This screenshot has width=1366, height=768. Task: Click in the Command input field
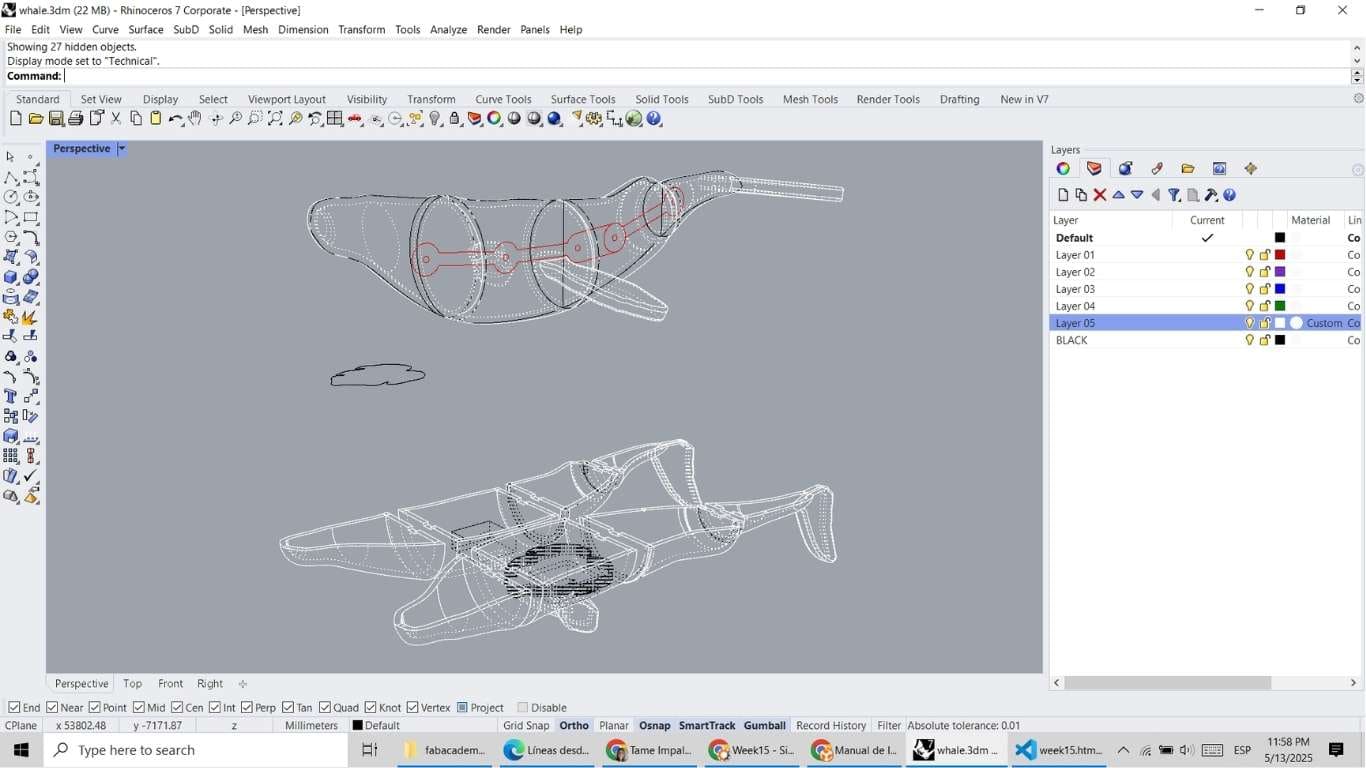pyautogui.click(x=706, y=76)
